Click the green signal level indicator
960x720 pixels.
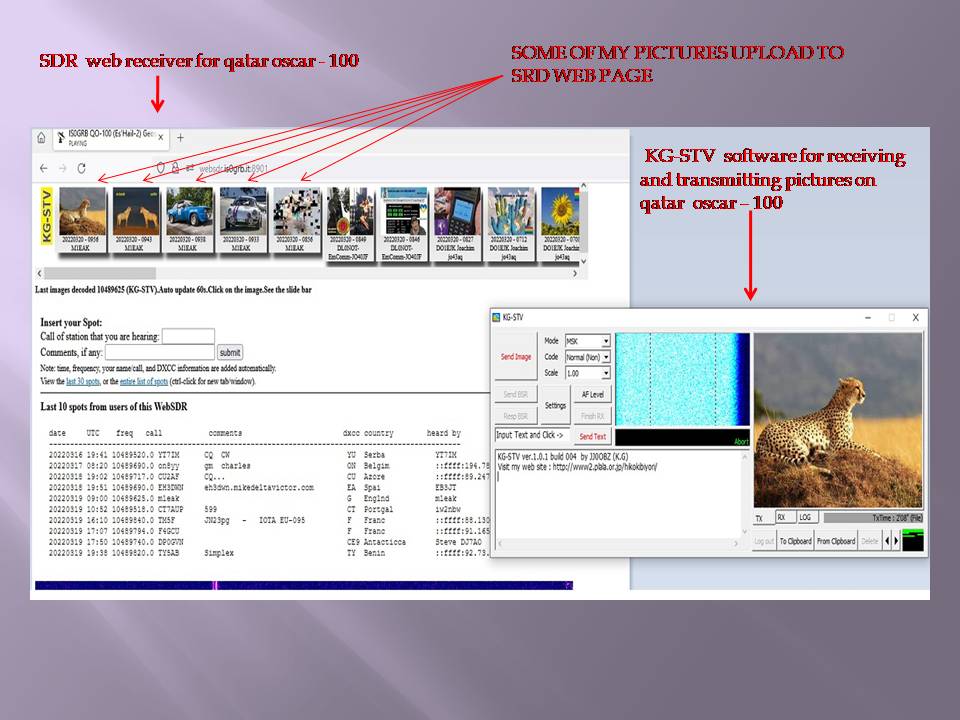(x=913, y=541)
